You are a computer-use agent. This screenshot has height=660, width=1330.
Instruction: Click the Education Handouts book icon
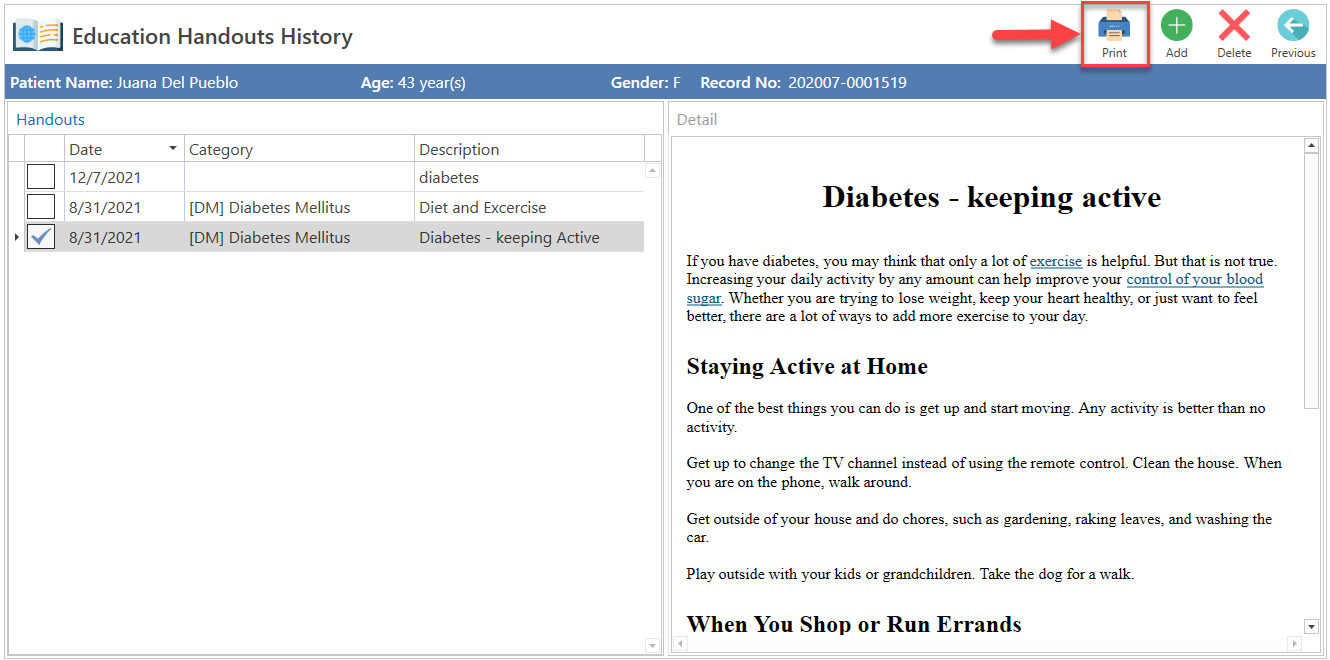pyautogui.click(x=37, y=36)
